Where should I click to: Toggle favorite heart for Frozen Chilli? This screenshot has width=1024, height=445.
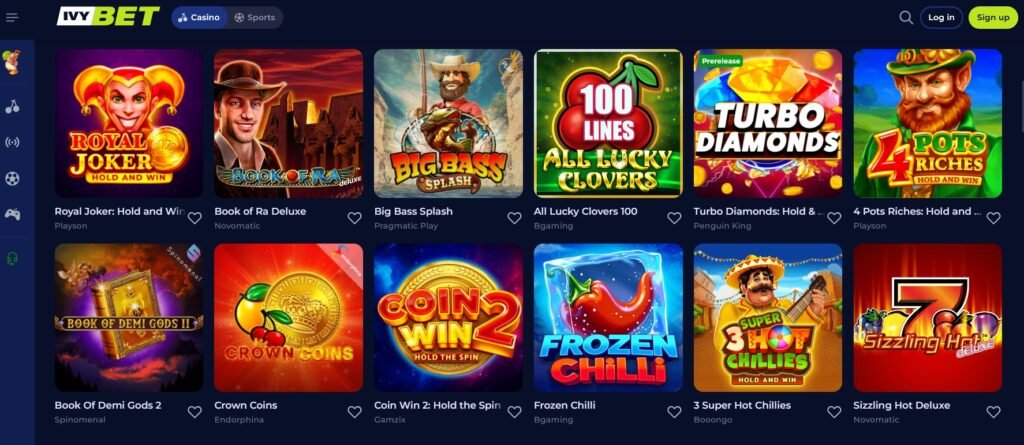674,412
